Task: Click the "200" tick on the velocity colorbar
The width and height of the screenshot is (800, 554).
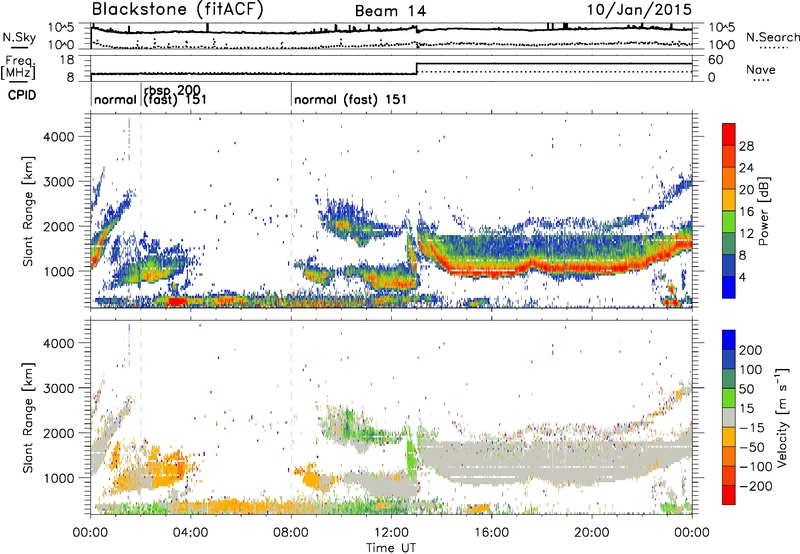Action: pyautogui.click(x=751, y=350)
